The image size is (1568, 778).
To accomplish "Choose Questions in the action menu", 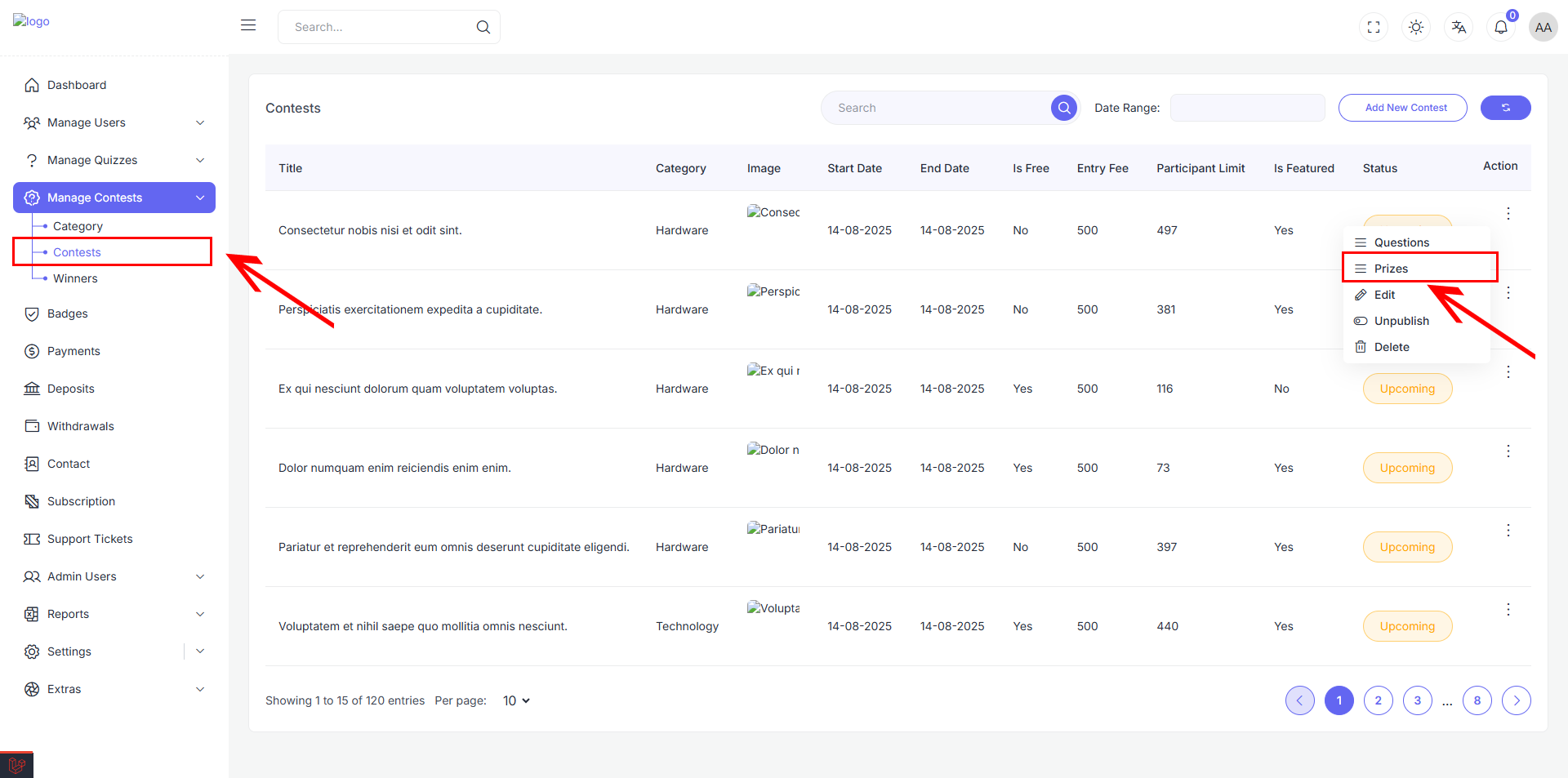I will pyautogui.click(x=1417, y=242).
